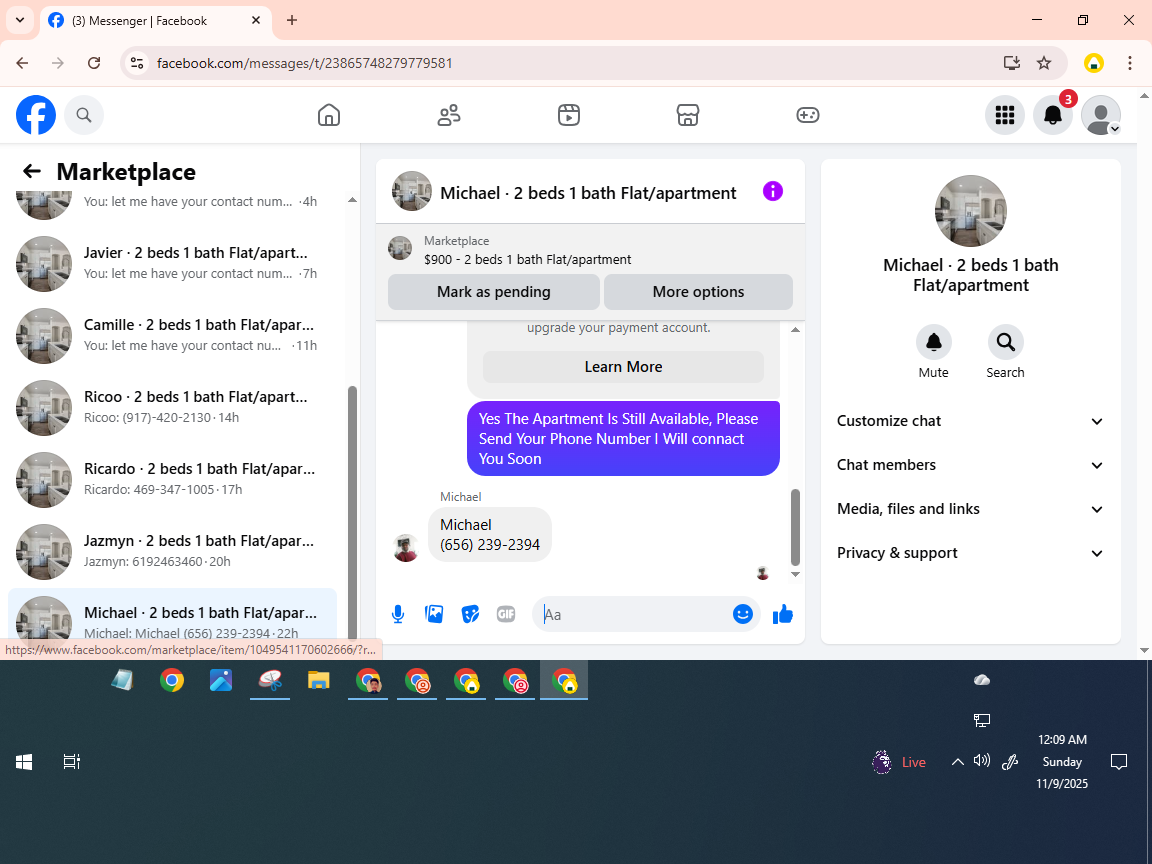Viewport: 1152px width, 864px height.
Task: Open the $900 listing link in chat header
Action: 528,259
